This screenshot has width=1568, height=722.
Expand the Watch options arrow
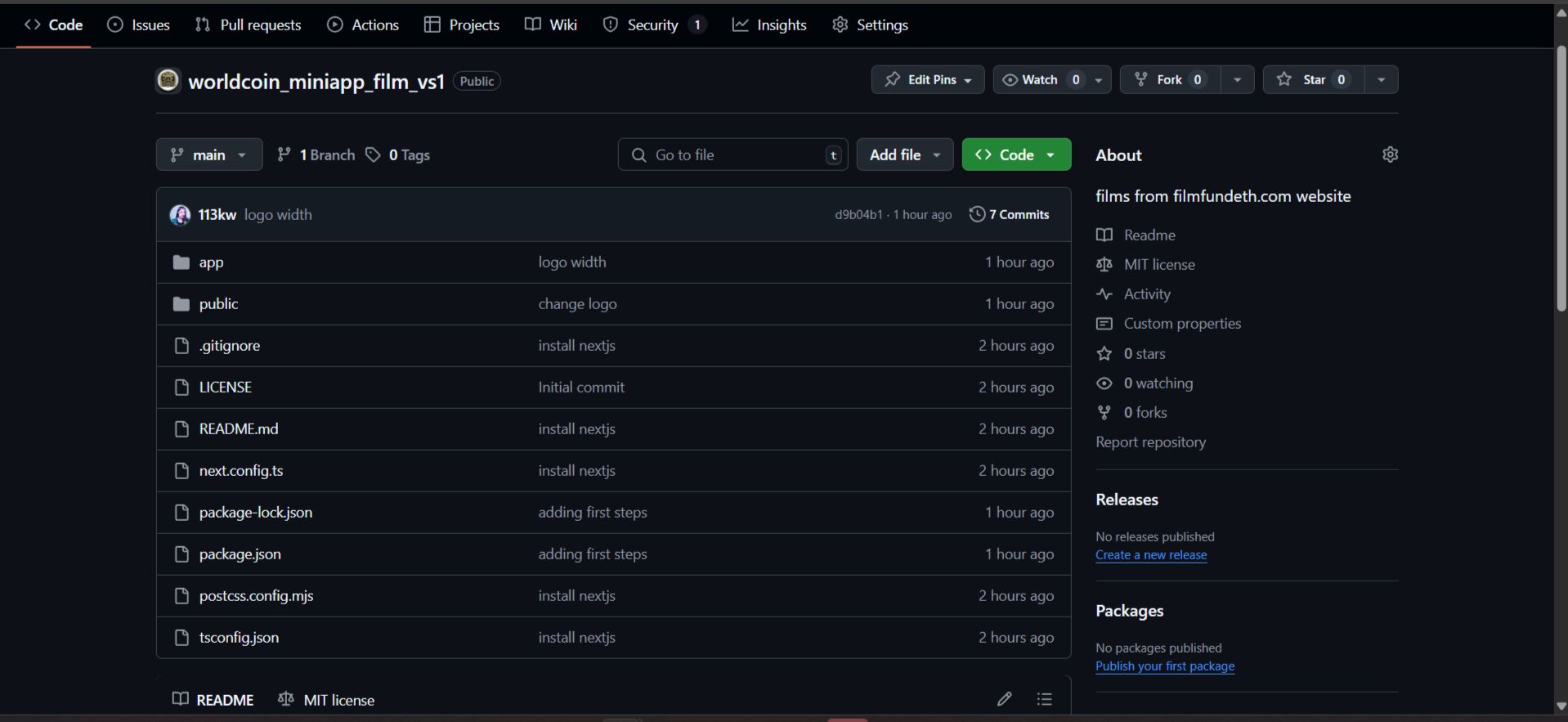(x=1099, y=79)
